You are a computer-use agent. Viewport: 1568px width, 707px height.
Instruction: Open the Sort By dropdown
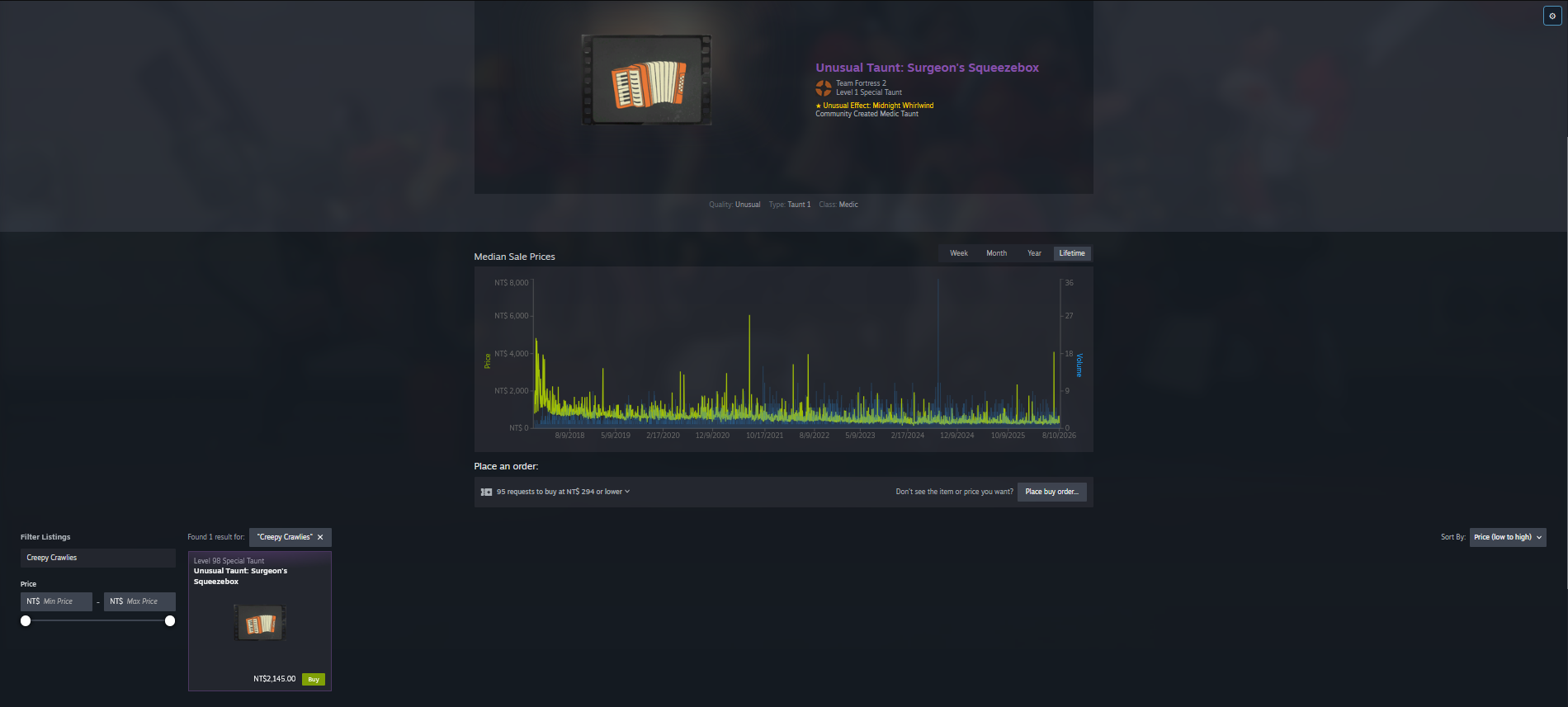point(1508,537)
